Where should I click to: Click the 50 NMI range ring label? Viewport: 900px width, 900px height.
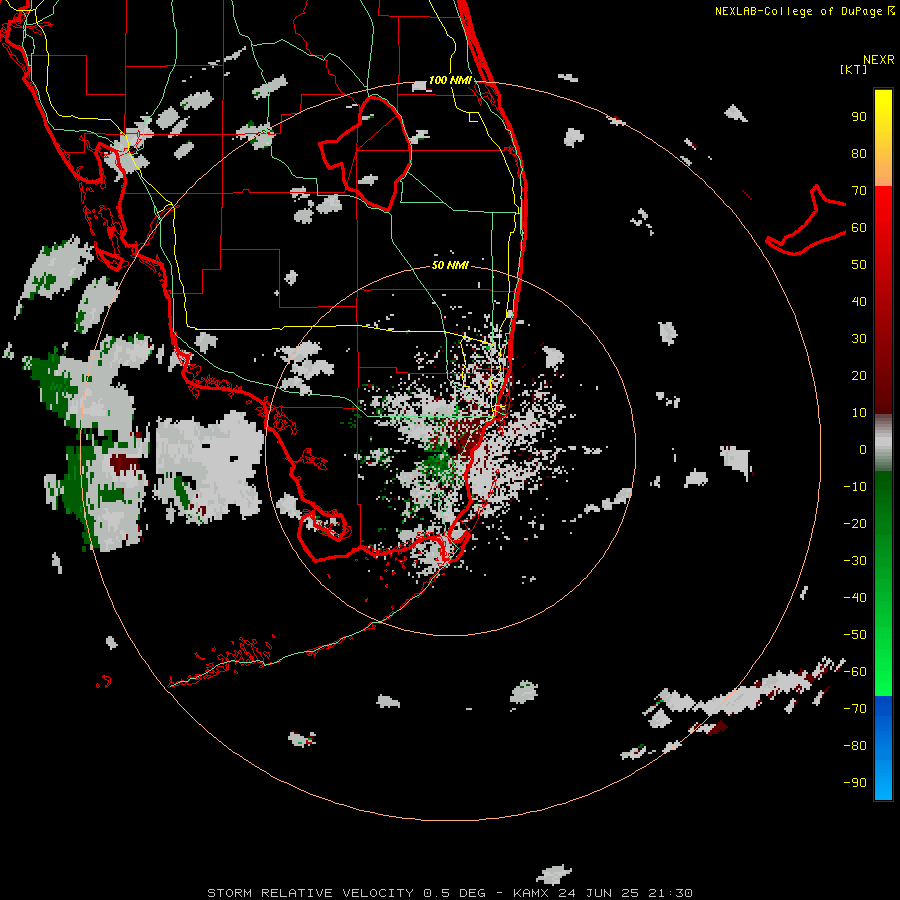click(450, 265)
